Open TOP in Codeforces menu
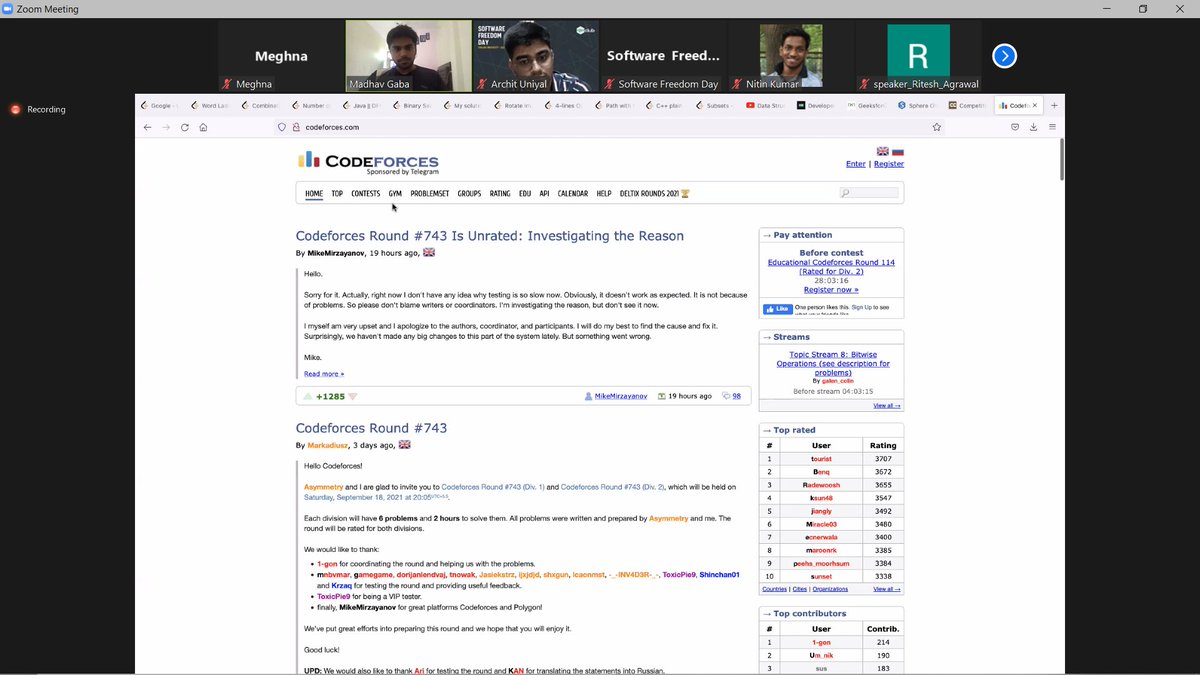The image size is (1200, 675). 337,193
